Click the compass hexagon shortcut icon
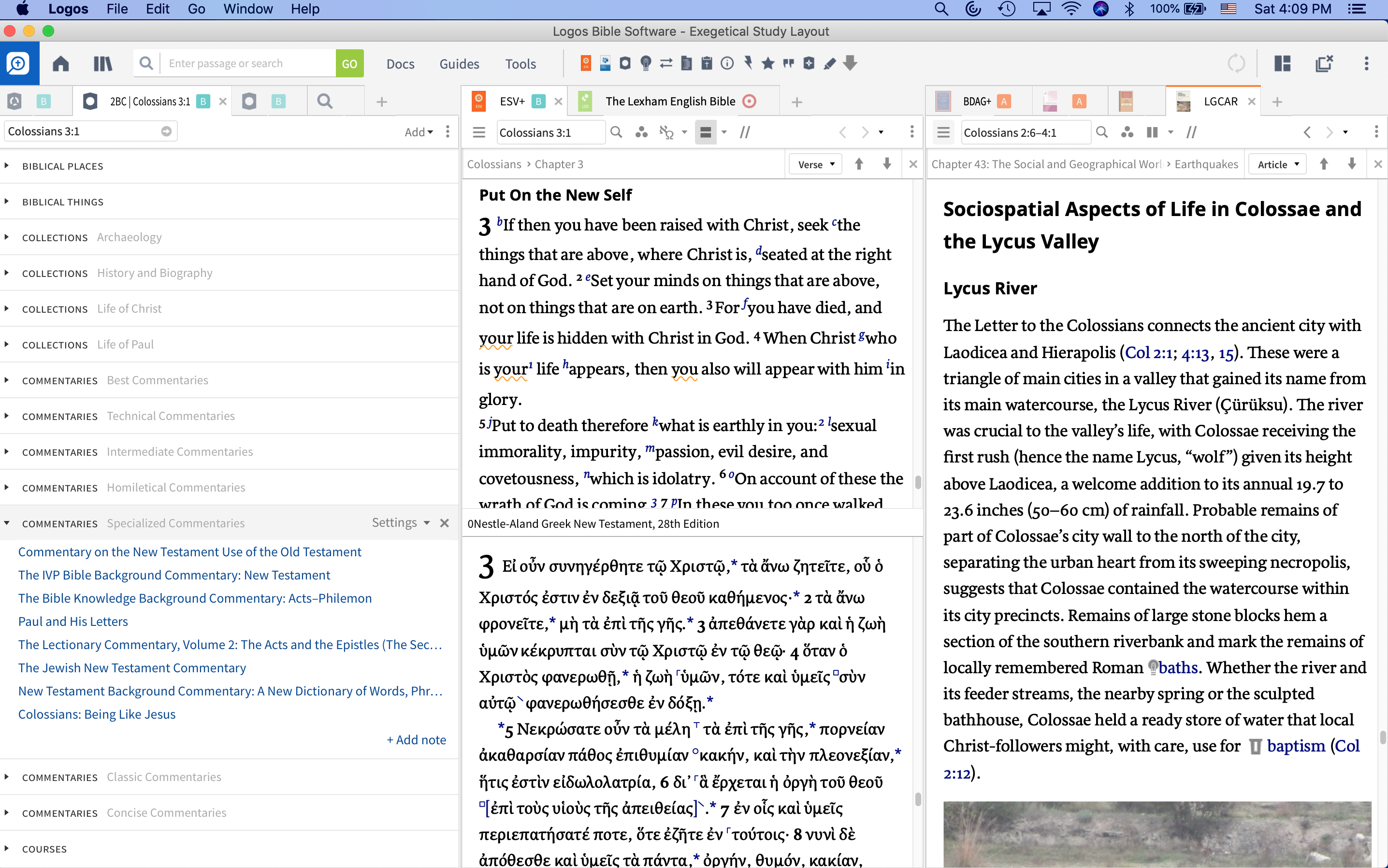 (x=809, y=63)
